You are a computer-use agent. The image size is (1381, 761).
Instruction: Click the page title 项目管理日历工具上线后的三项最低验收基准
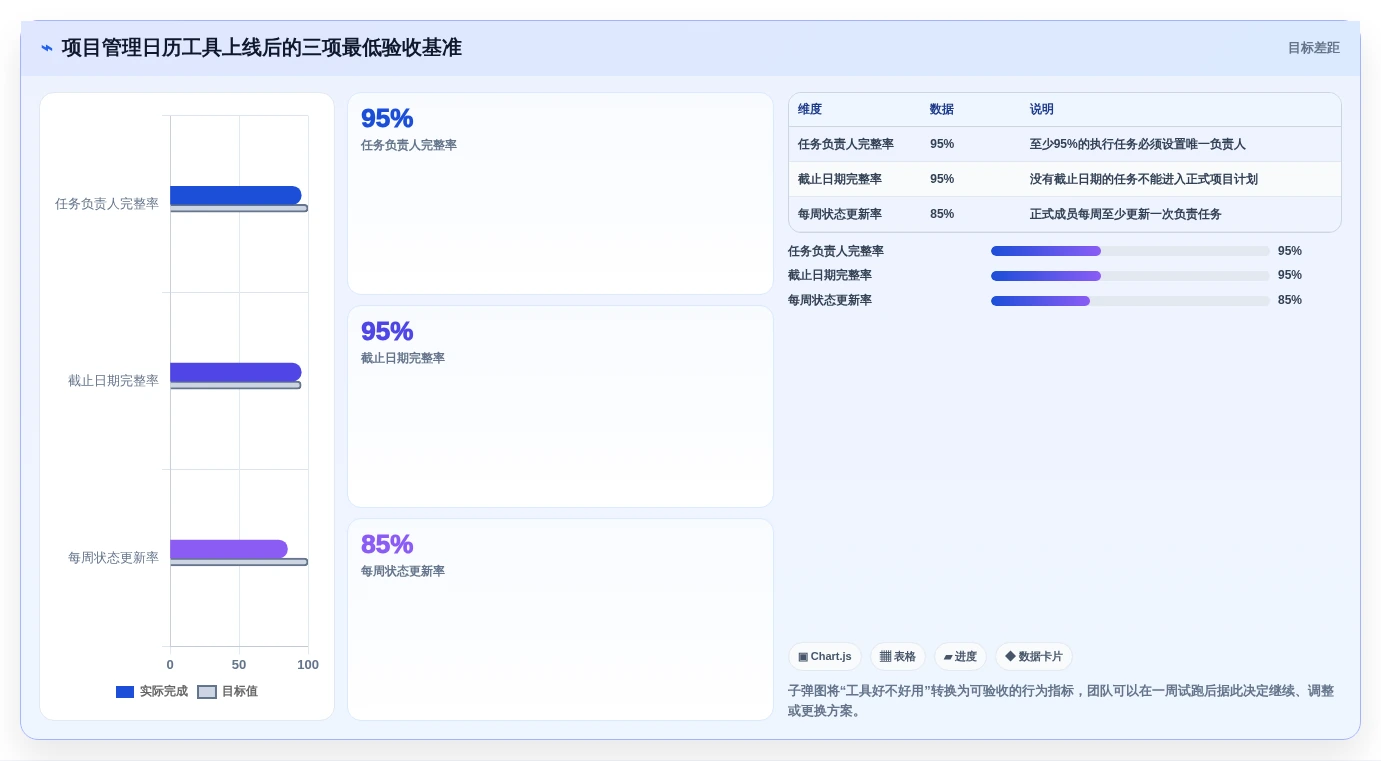[x=262, y=48]
